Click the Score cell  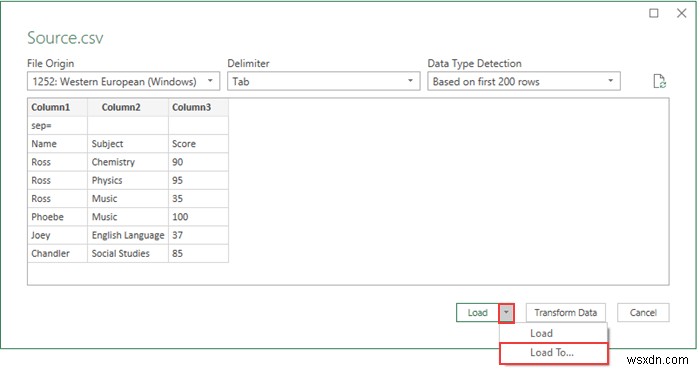(198, 144)
